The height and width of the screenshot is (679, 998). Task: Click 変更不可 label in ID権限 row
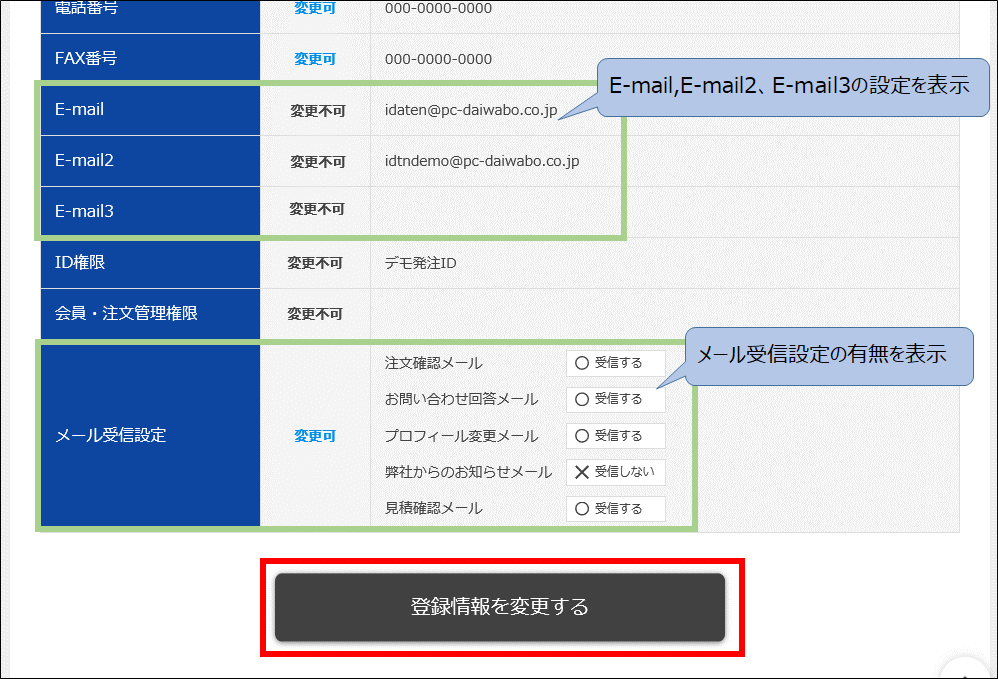point(314,263)
